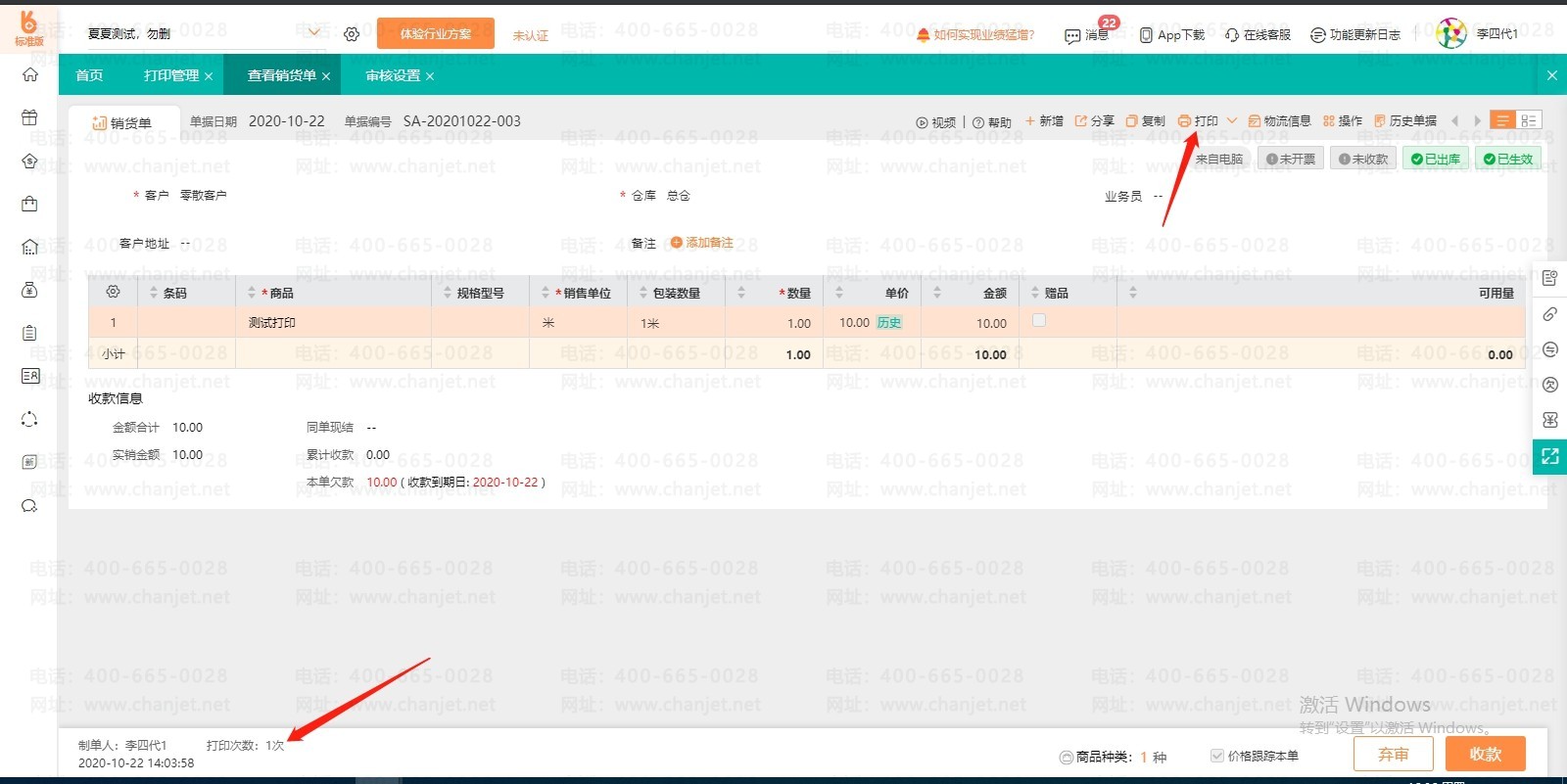Click 新增 to add a new document

coord(1044,121)
